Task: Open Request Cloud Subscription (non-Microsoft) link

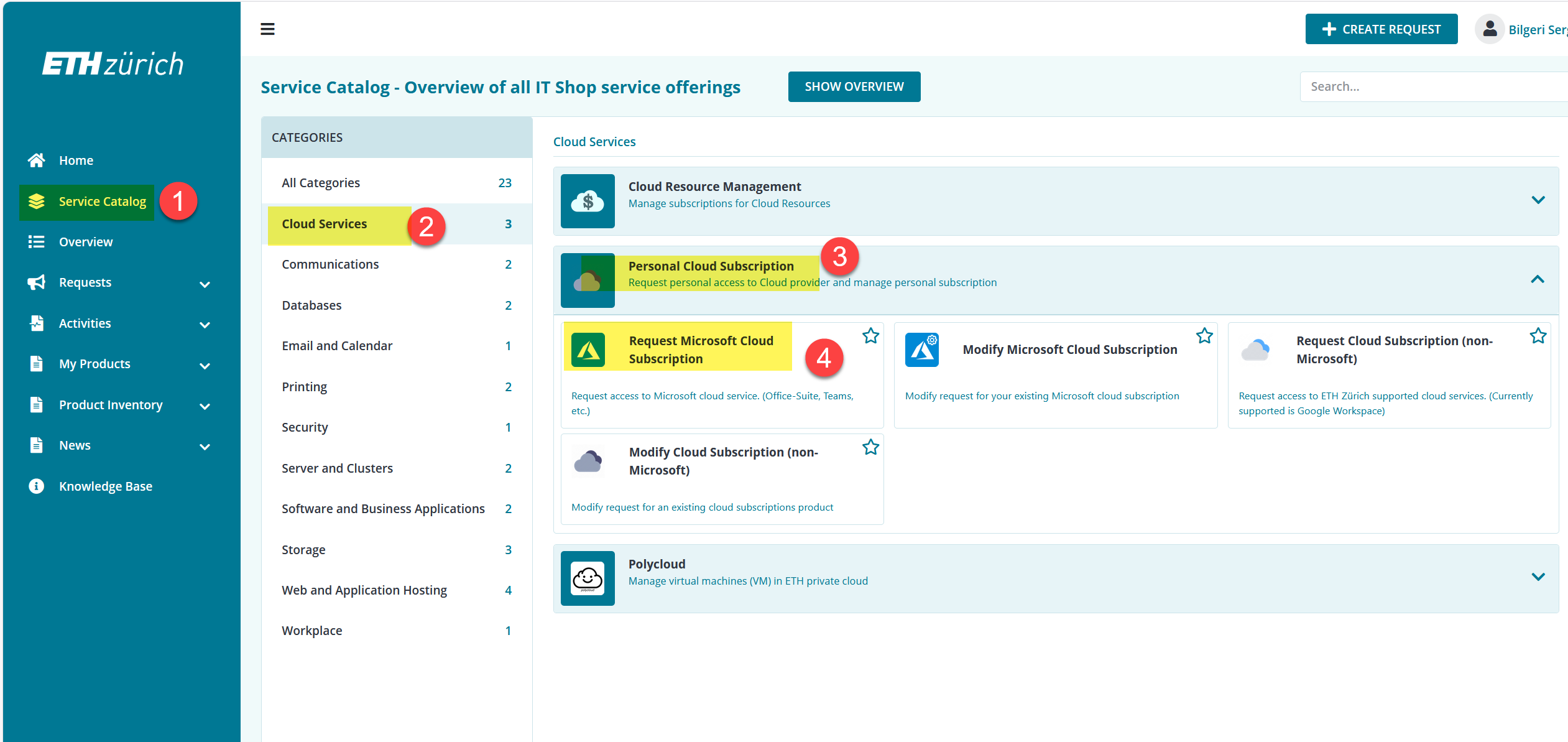Action: [1395, 350]
